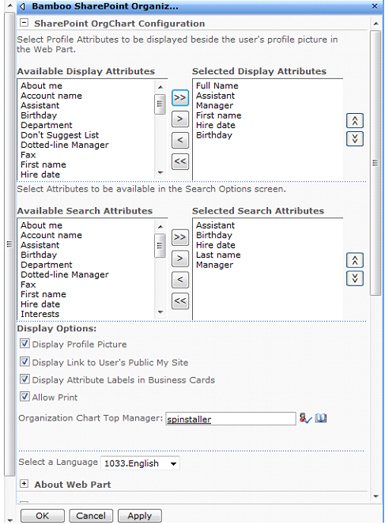Click the Check Names icon beside Top Manager
The height and width of the screenshot is (524, 388).
coord(305,418)
